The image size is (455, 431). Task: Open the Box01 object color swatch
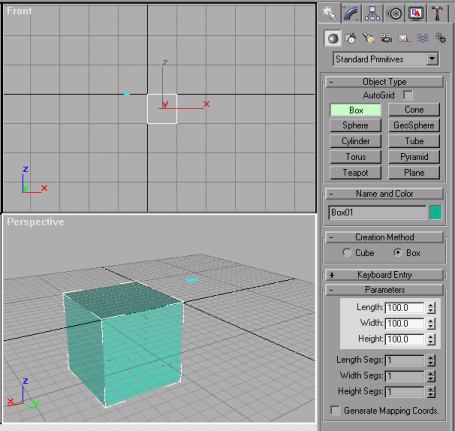[x=435, y=213]
